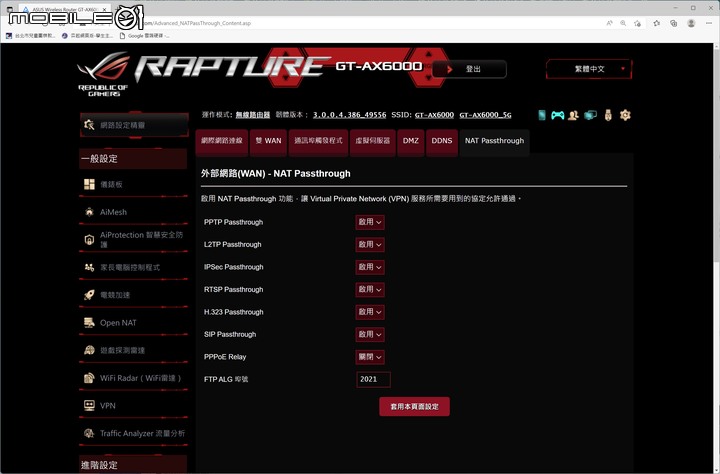The height and width of the screenshot is (474, 720).
Task: Click the 登出 logout button
Action: click(x=469, y=69)
